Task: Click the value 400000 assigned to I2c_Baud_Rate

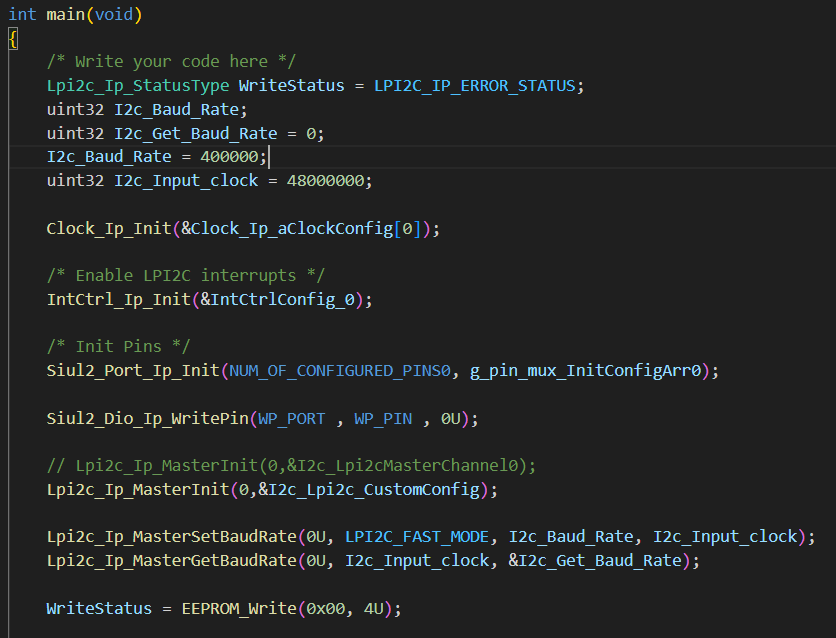Action: (x=233, y=156)
